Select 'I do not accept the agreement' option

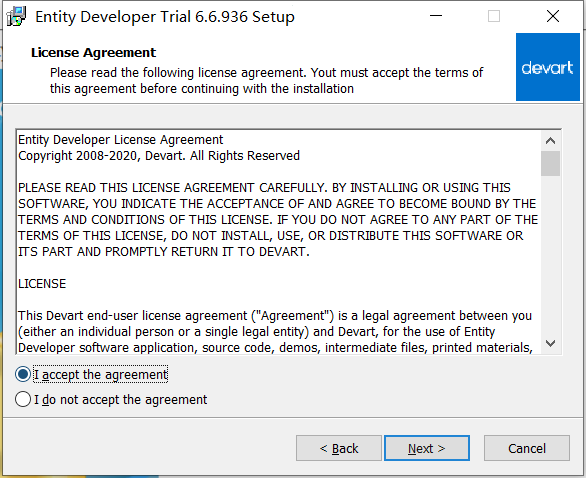click(23, 399)
